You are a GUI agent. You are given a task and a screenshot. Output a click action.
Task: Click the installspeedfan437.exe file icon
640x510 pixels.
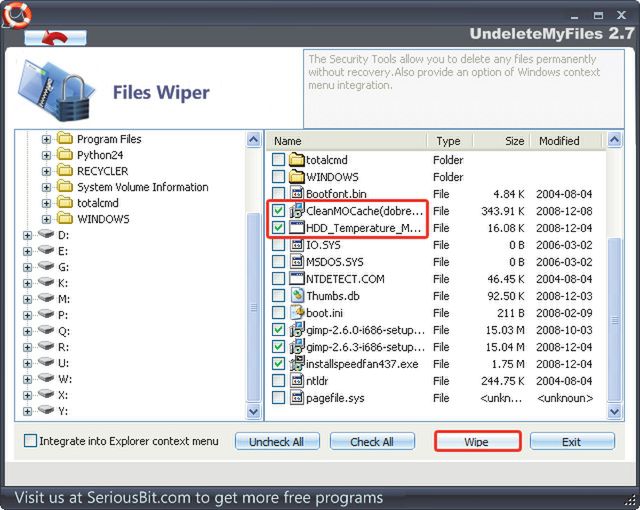pos(297,364)
